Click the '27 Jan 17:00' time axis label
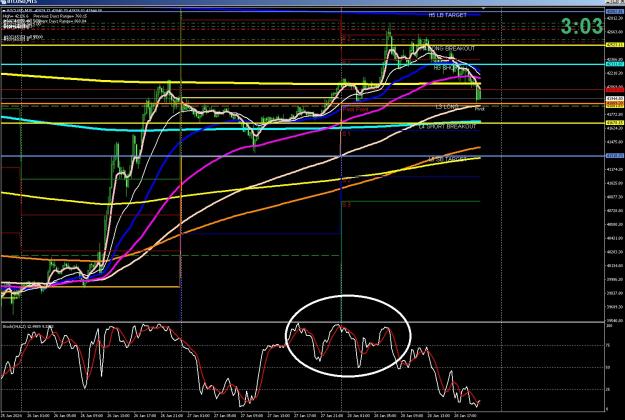Image resolution: width=625 pixels, height=420 pixels. click(x=305, y=415)
